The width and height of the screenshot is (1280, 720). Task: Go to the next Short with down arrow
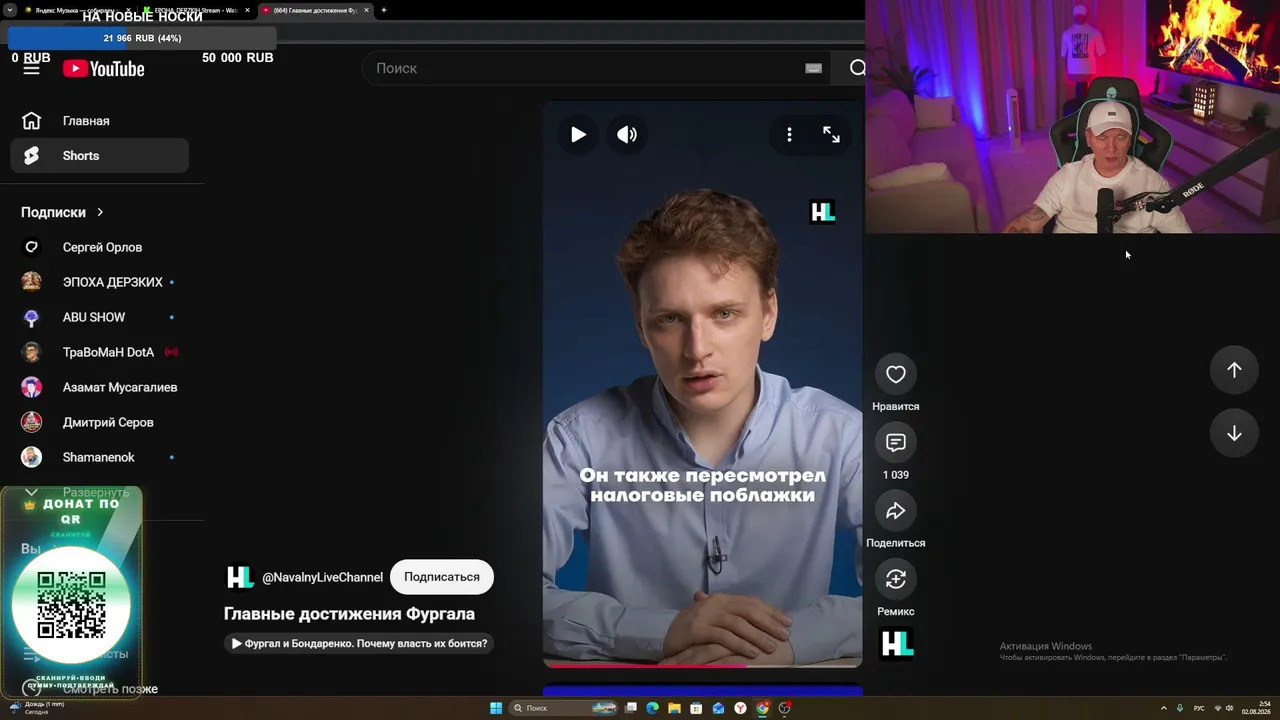[x=1234, y=433]
